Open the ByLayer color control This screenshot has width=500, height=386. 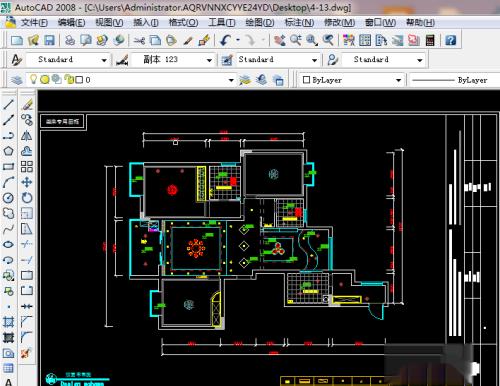[x=352, y=80]
